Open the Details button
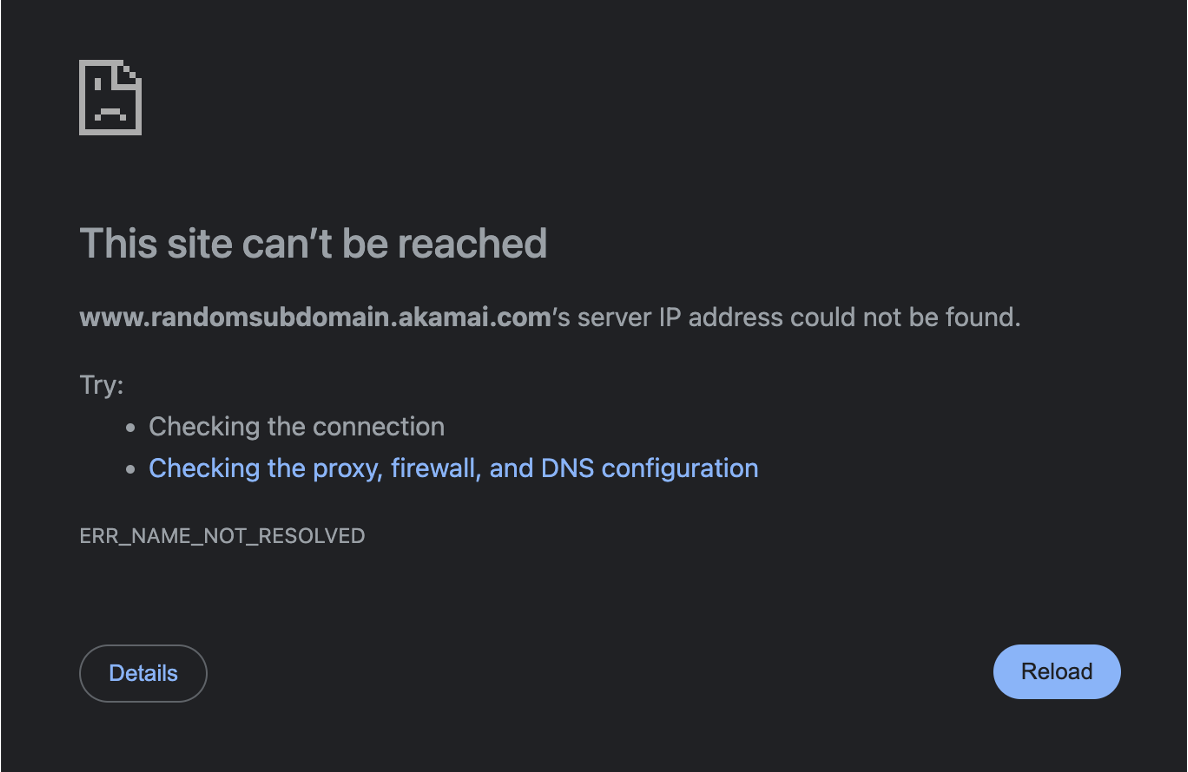The width and height of the screenshot is (1188, 772). click(143, 673)
